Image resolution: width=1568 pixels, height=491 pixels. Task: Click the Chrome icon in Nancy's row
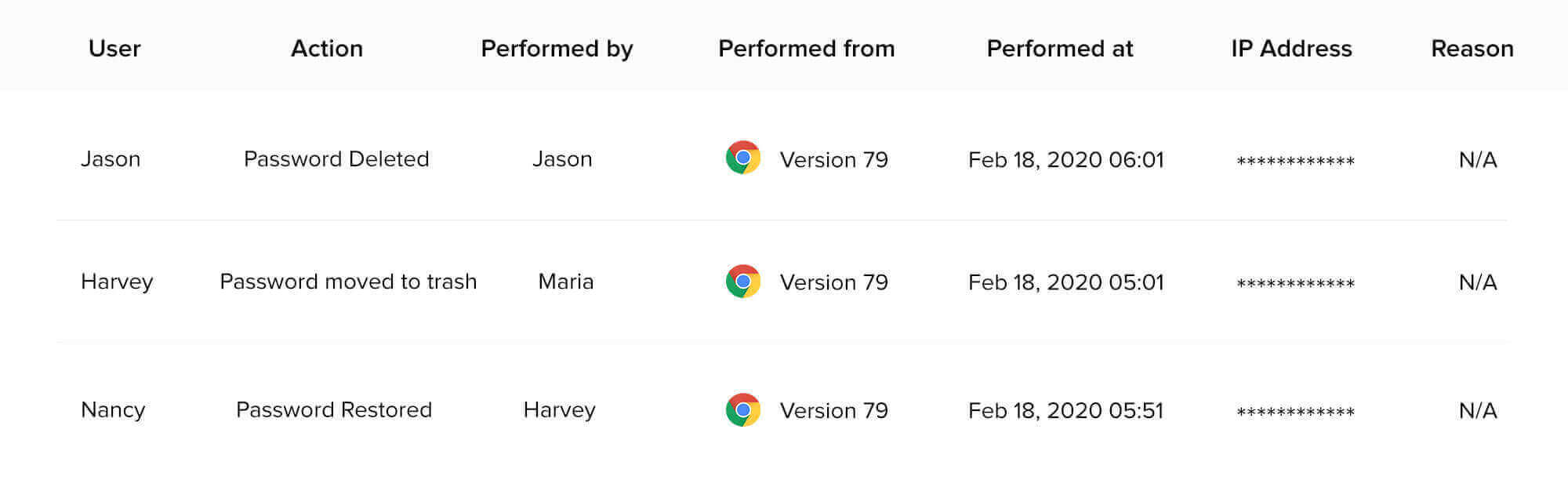pos(743,410)
